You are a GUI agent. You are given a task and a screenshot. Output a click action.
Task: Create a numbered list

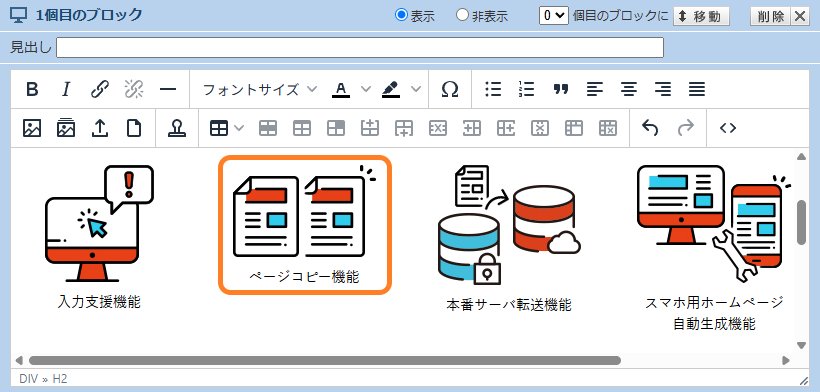point(527,89)
